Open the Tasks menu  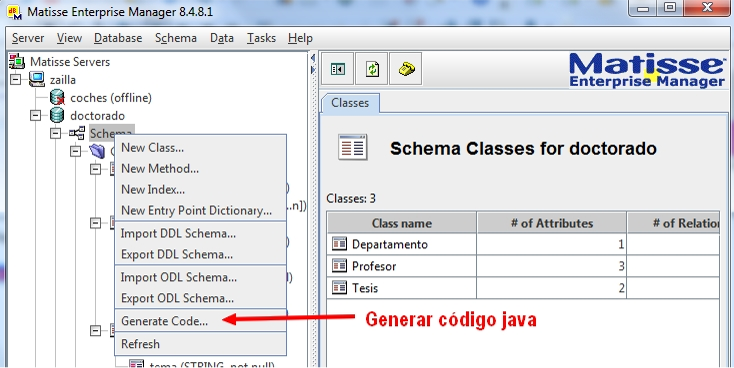261,38
